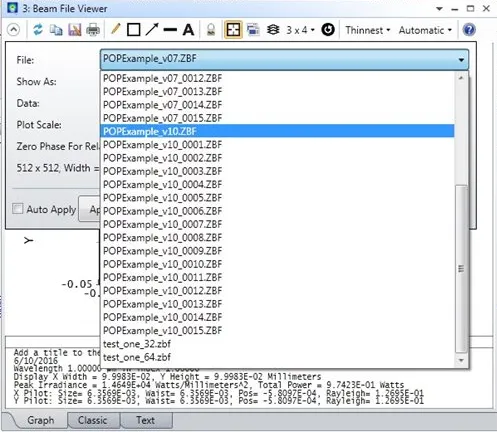Select the rectangle drawing tool
Screen dimensions: 497x432
coord(134,30)
